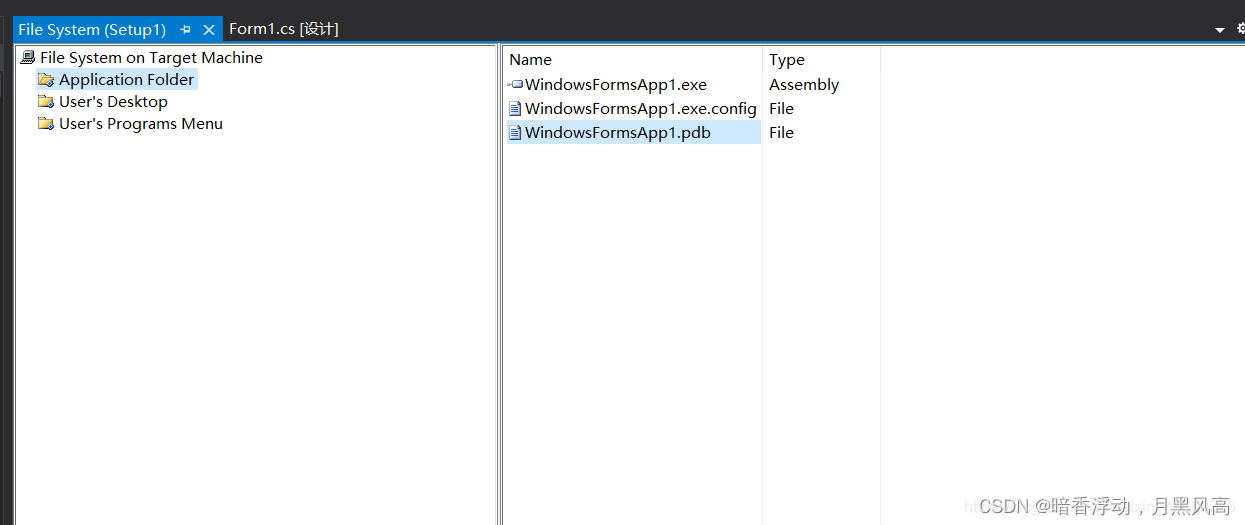The width and height of the screenshot is (1245, 525).
Task: Click the assembly icon beside WindowsFormsApp1.exe
Action: pyautogui.click(x=515, y=85)
